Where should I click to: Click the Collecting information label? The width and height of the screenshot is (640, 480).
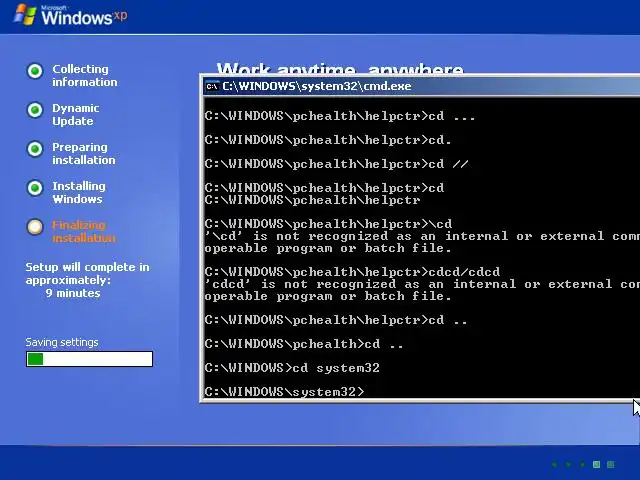coord(84,76)
